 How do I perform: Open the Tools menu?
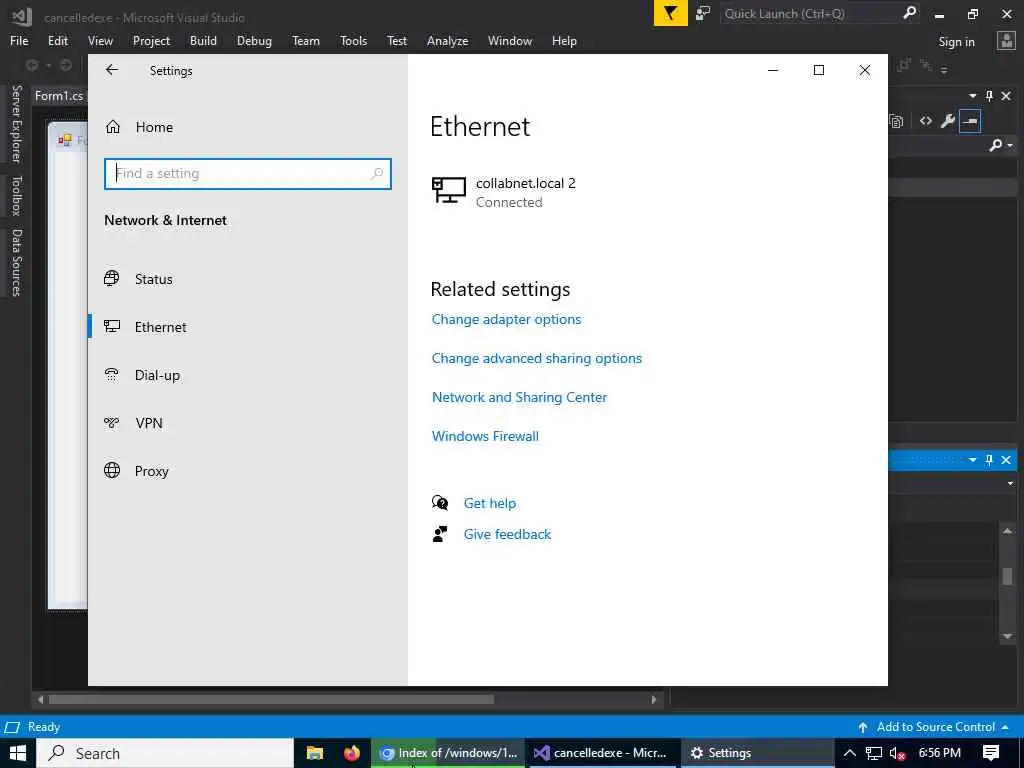click(x=353, y=40)
